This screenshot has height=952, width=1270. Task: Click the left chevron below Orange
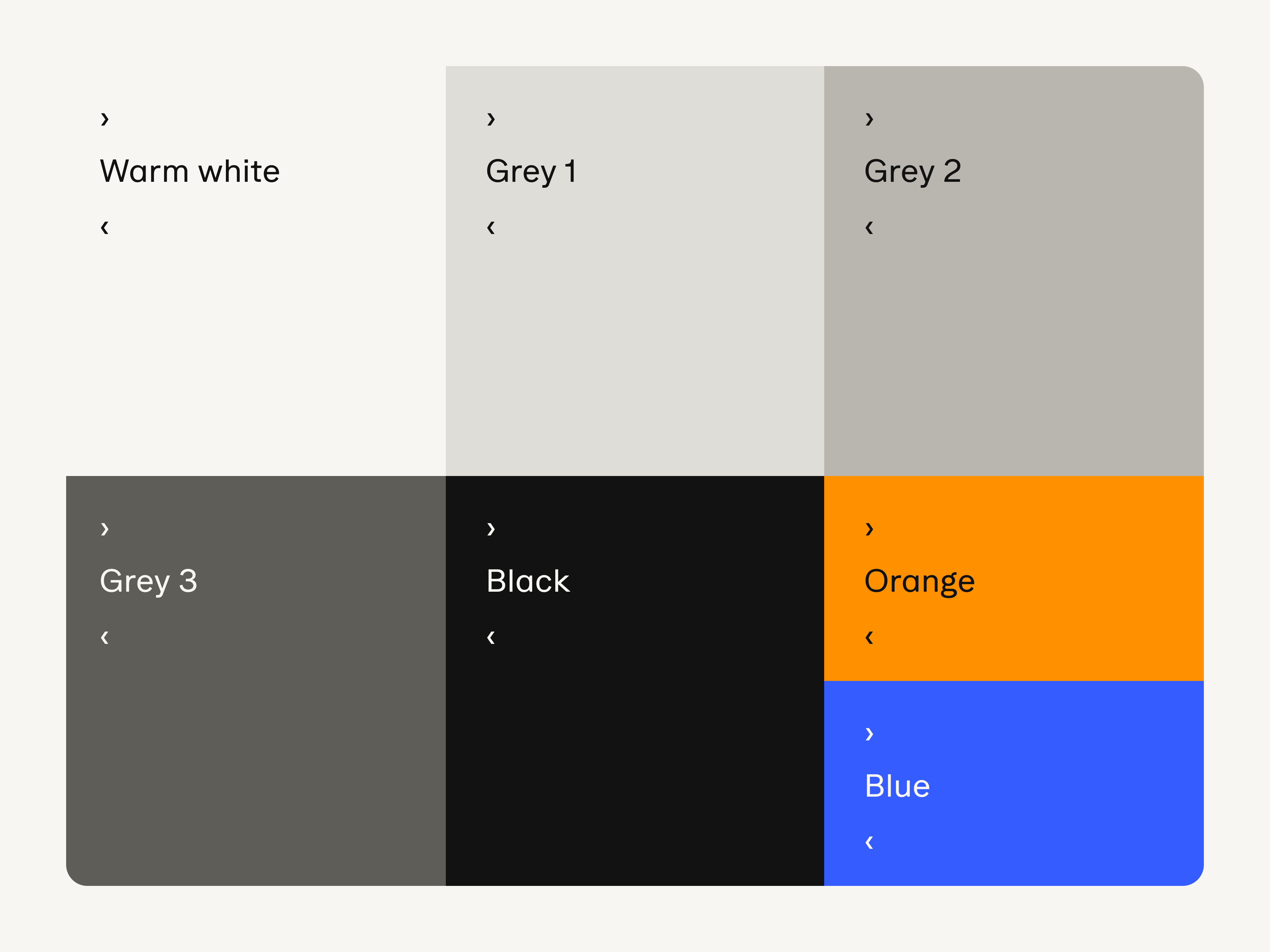pos(869,638)
